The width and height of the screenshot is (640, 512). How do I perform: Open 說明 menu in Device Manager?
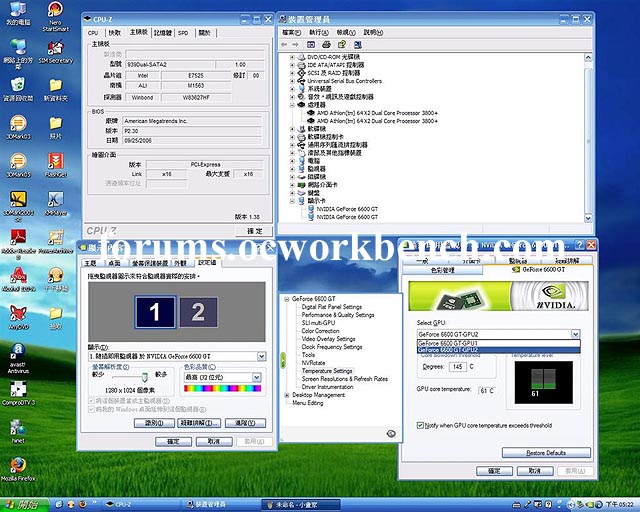click(373, 32)
